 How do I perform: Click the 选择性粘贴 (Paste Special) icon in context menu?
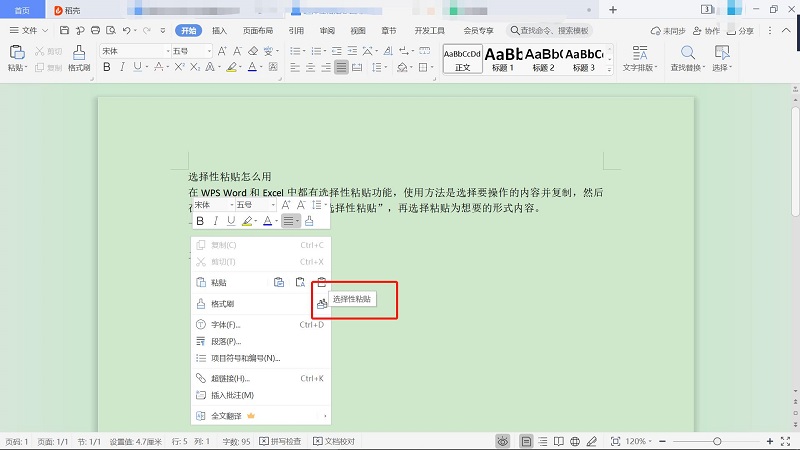[x=322, y=304]
